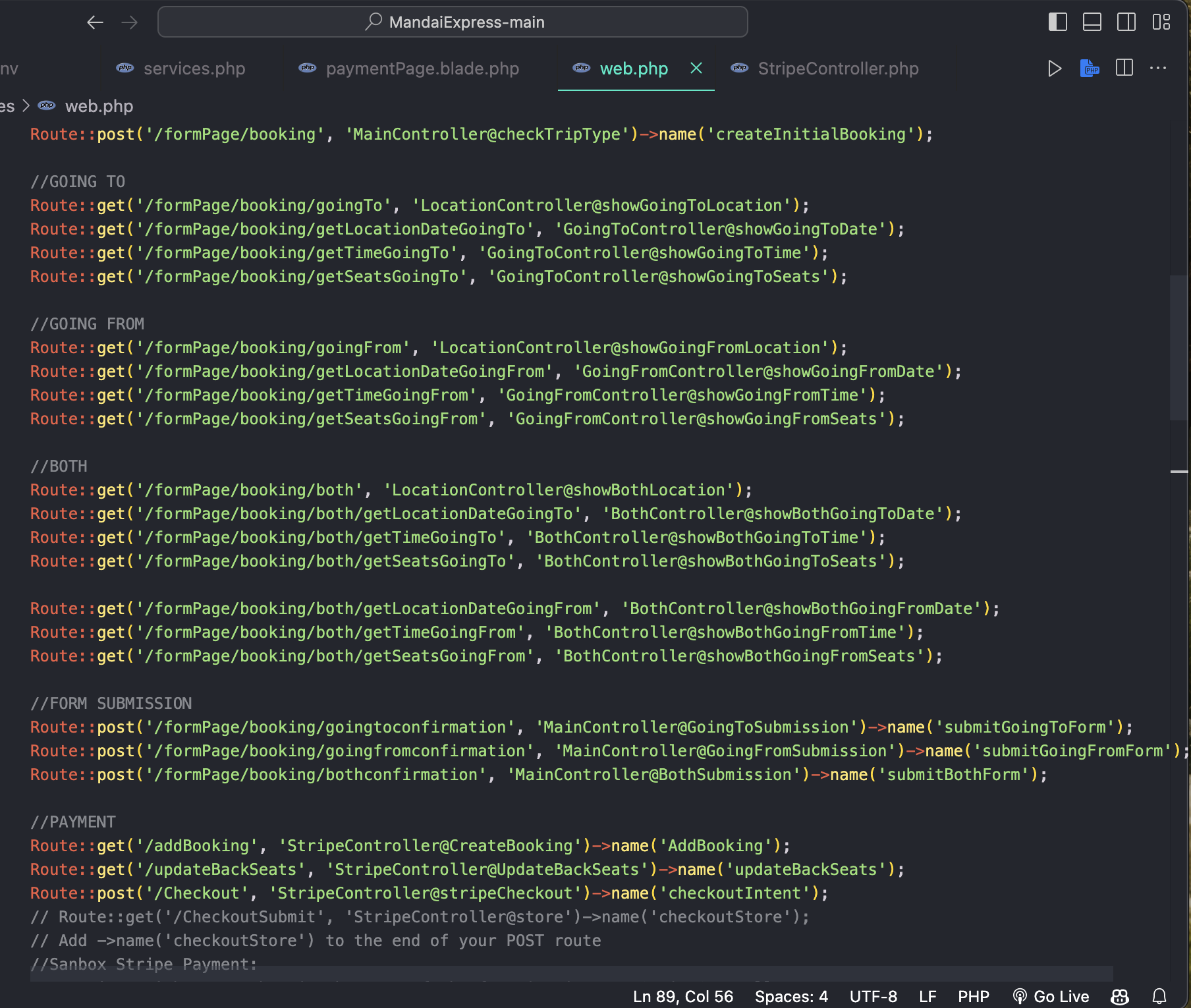Click the //PAYMENT comment line
The width and height of the screenshot is (1191, 1008).
[x=73, y=822]
